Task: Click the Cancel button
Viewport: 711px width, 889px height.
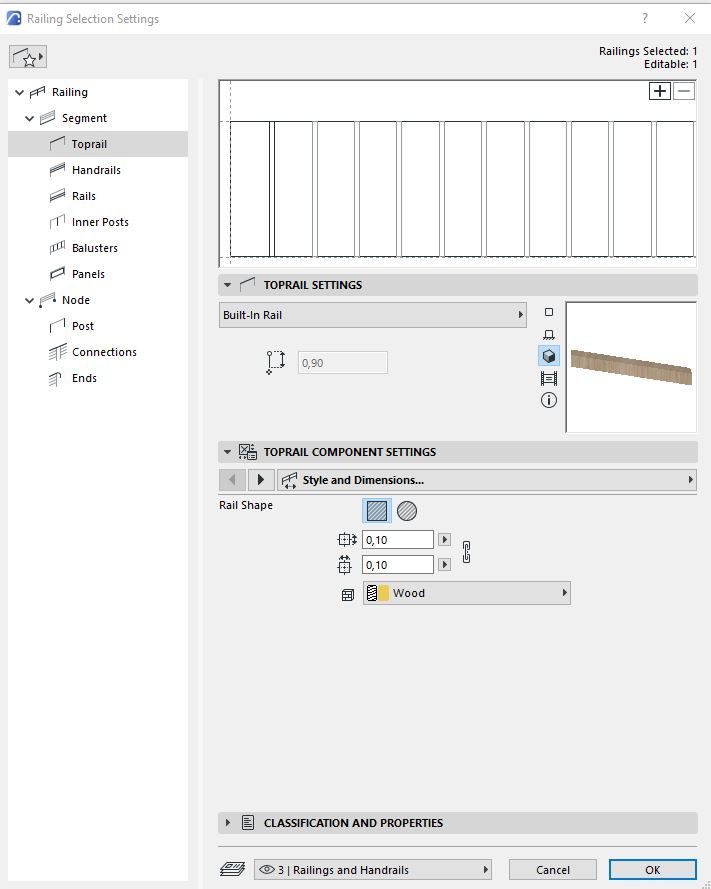Action: [x=552, y=870]
